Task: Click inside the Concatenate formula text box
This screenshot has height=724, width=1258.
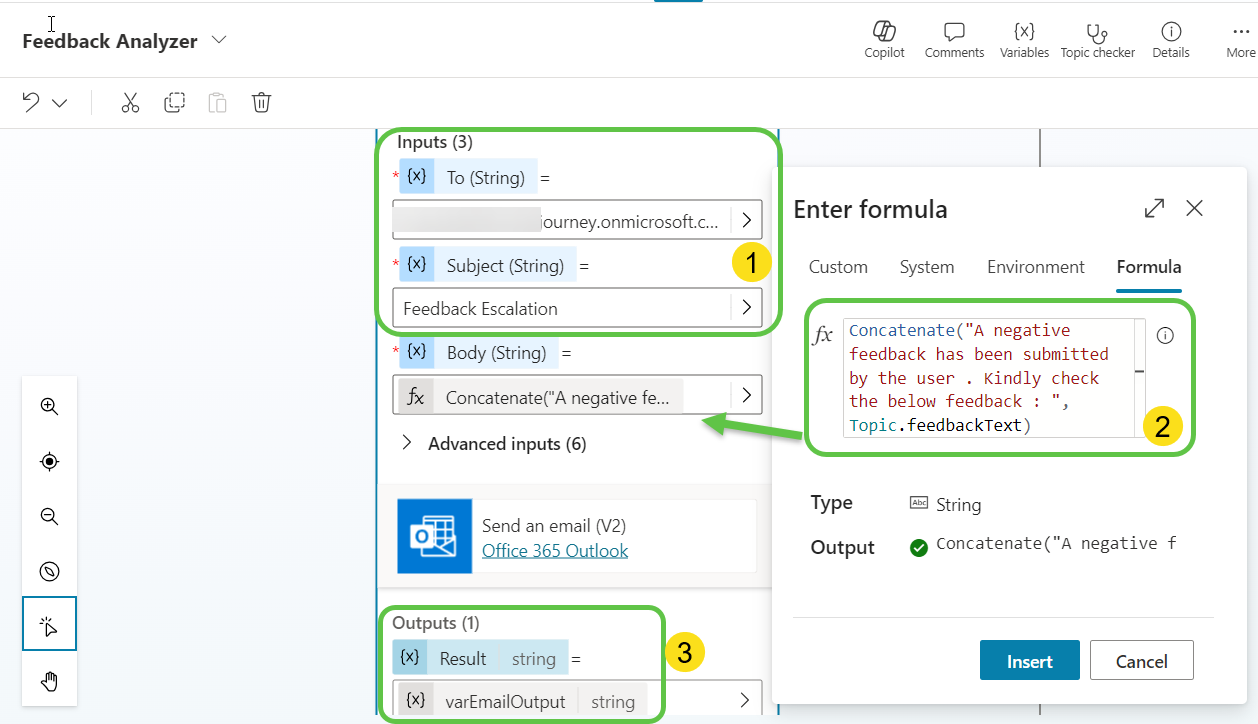Action: [x=990, y=378]
